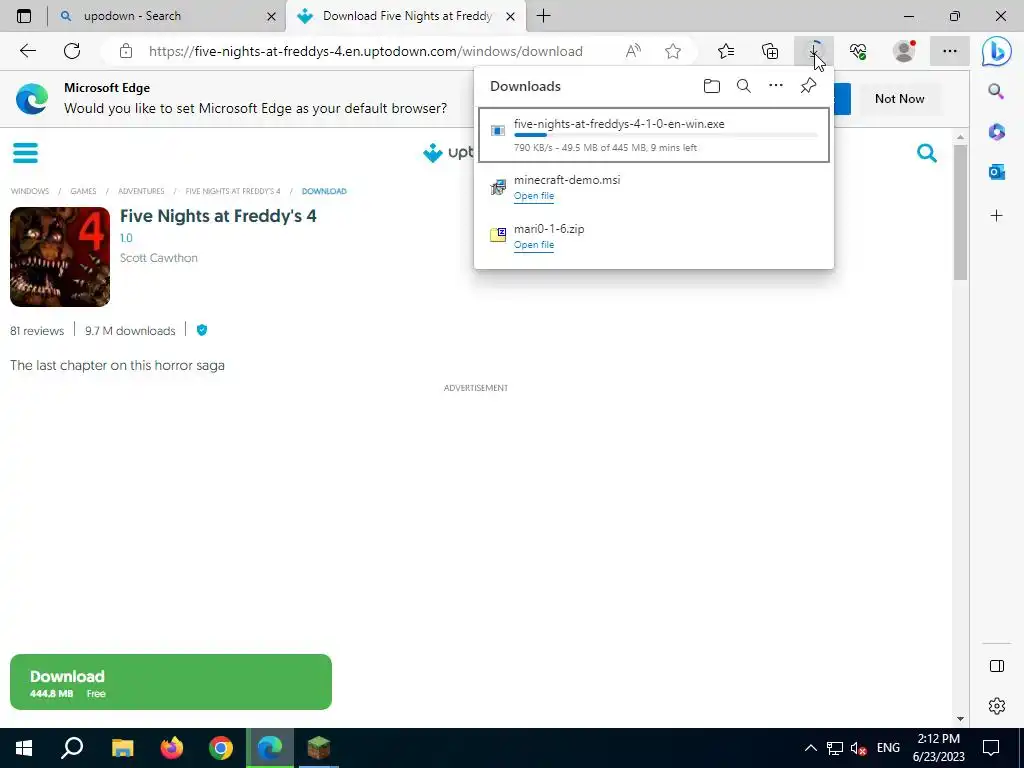Open a new browser tab
Viewport: 1024px width, 768px height.
tap(543, 16)
